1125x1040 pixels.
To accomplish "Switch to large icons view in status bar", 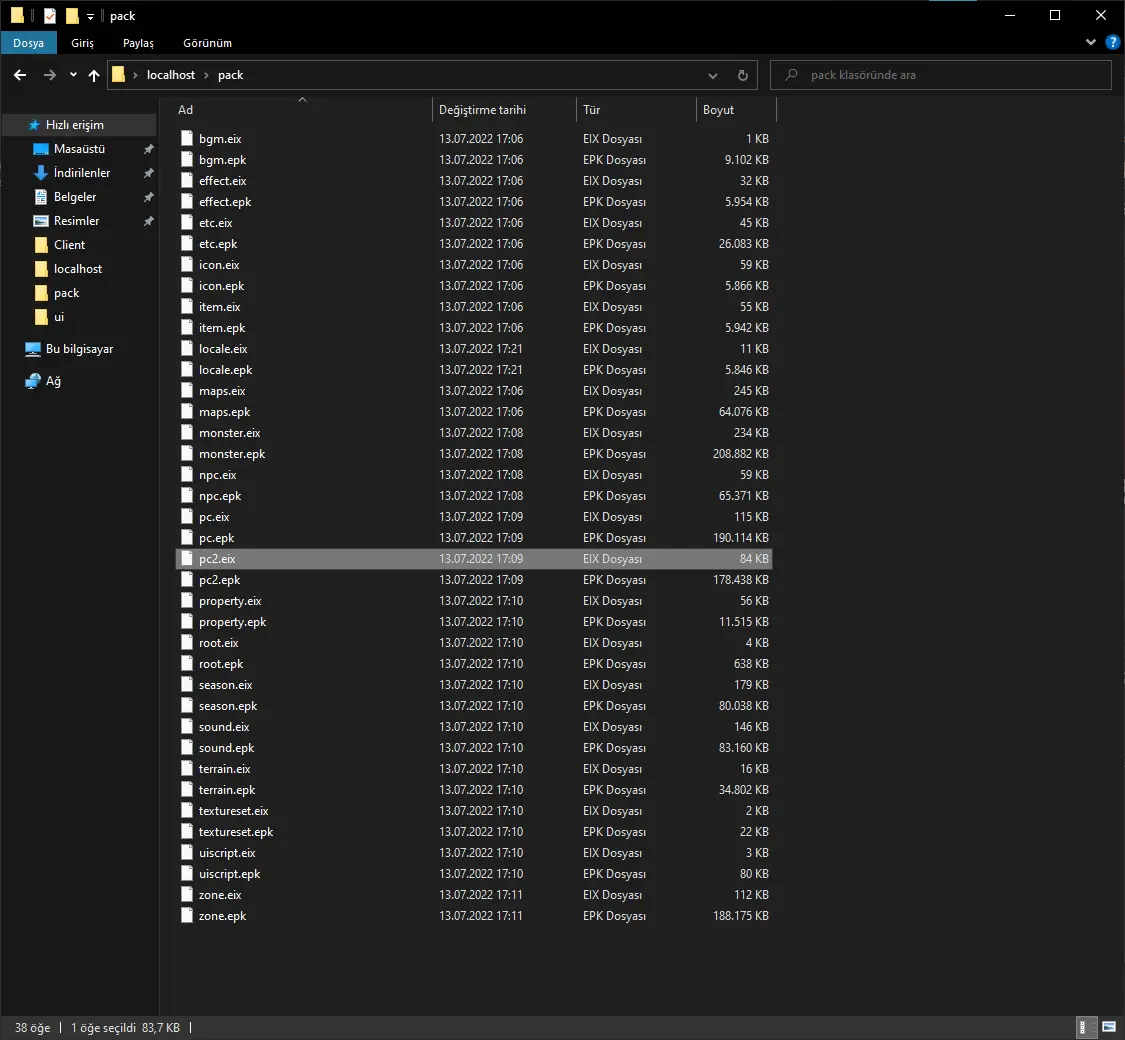I will pyautogui.click(x=1108, y=1027).
